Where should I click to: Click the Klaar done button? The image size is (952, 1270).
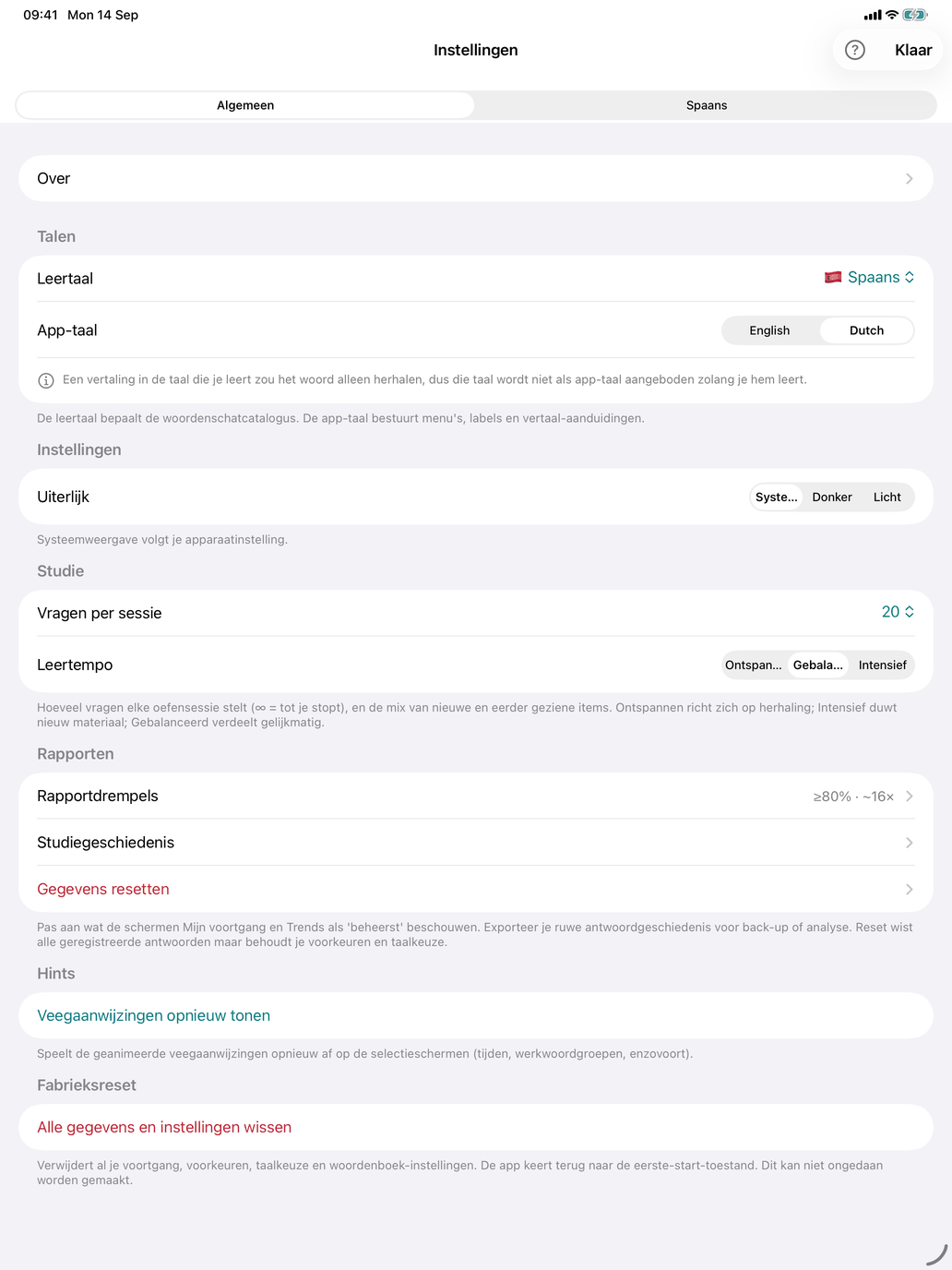pyautogui.click(x=913, y=50)
